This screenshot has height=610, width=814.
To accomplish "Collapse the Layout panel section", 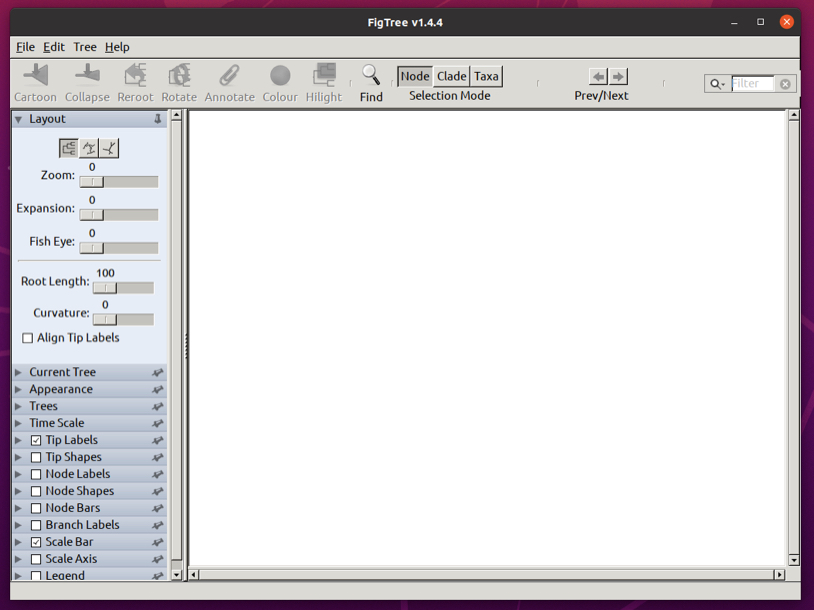I will coord(18,119).
